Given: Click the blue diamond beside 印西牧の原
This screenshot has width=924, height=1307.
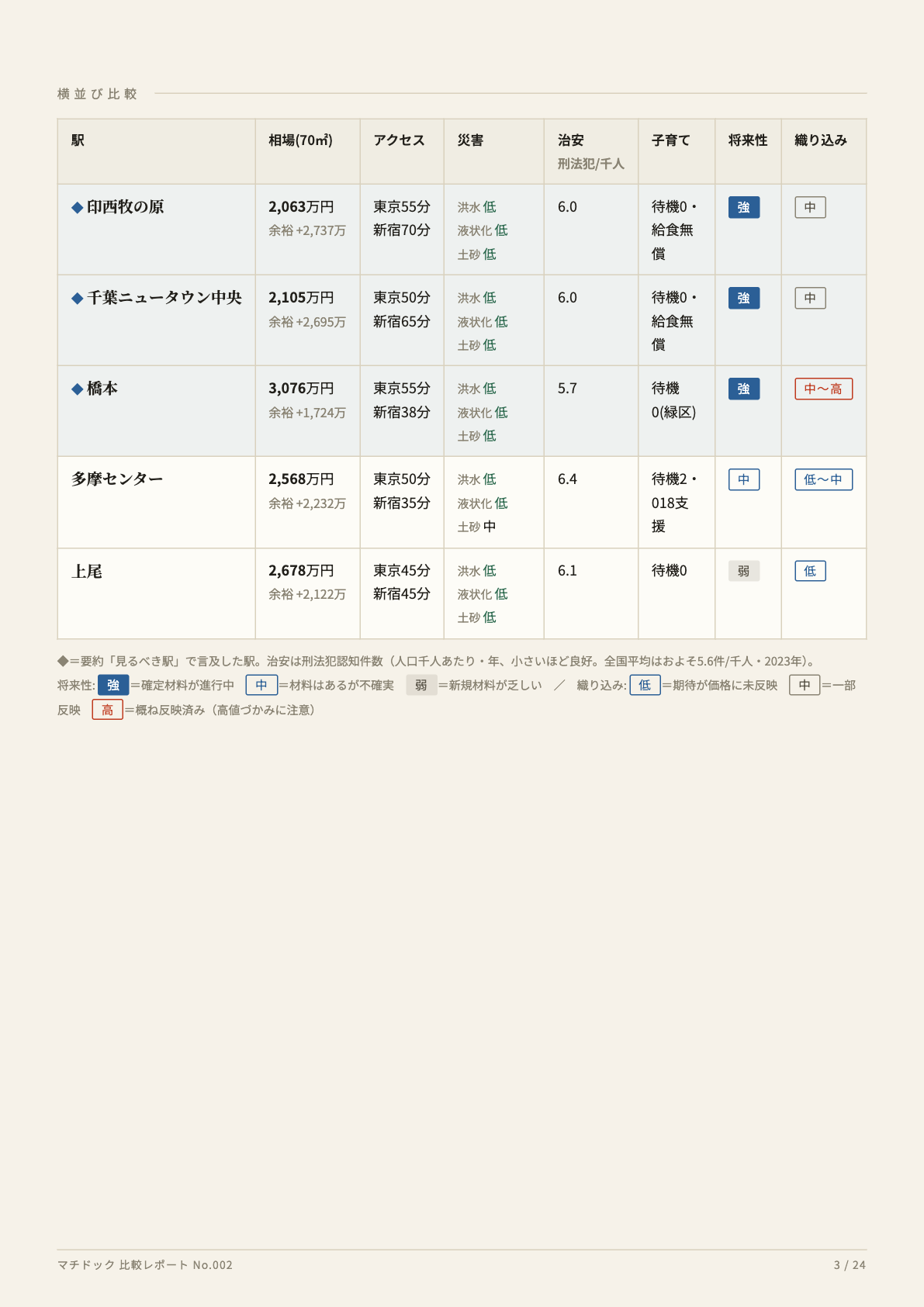Looking at the screenshot, I should click(77, 207).
